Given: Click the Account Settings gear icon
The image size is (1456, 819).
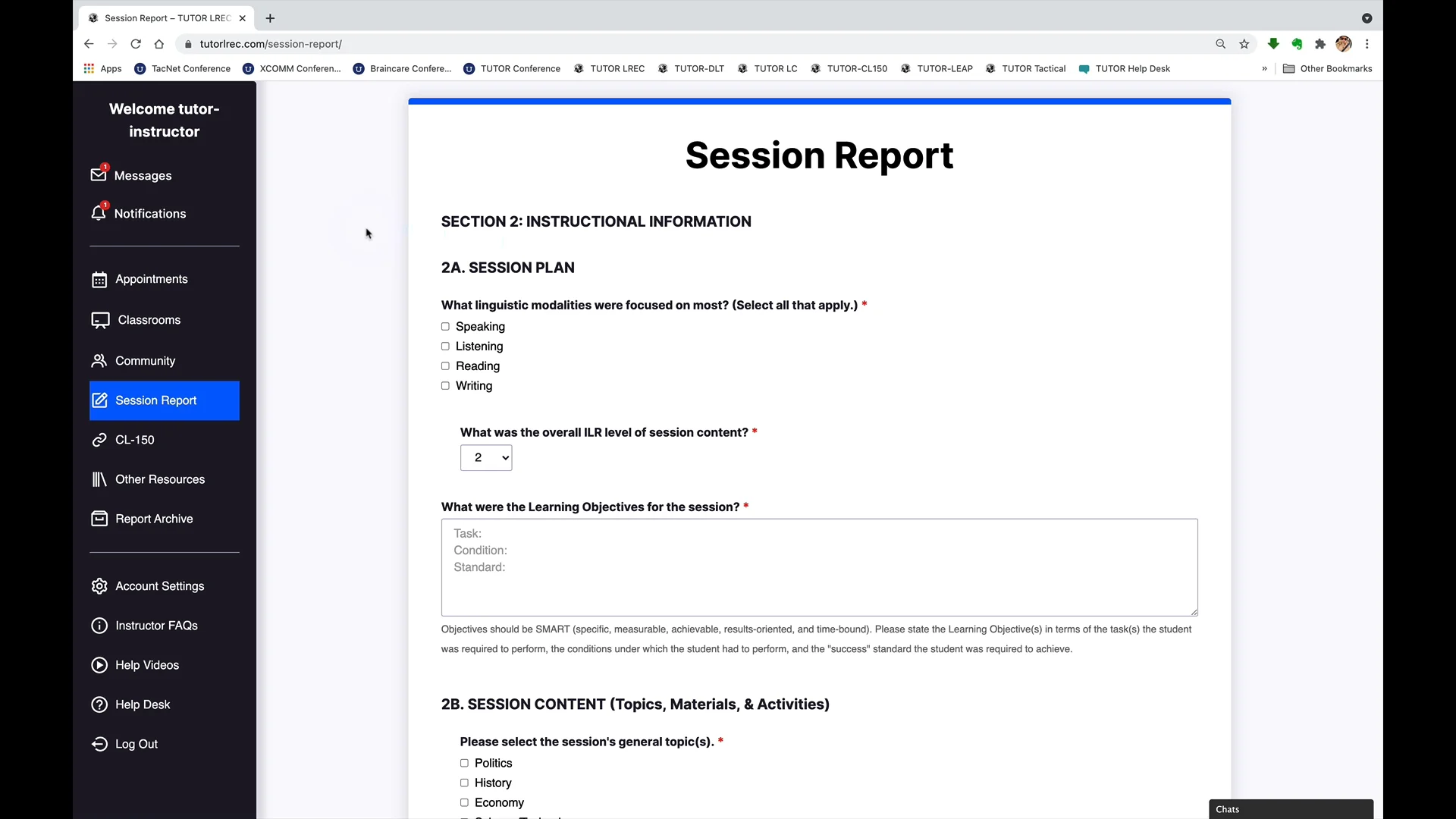Looking at the screenshot, I should tap(99, 586).
